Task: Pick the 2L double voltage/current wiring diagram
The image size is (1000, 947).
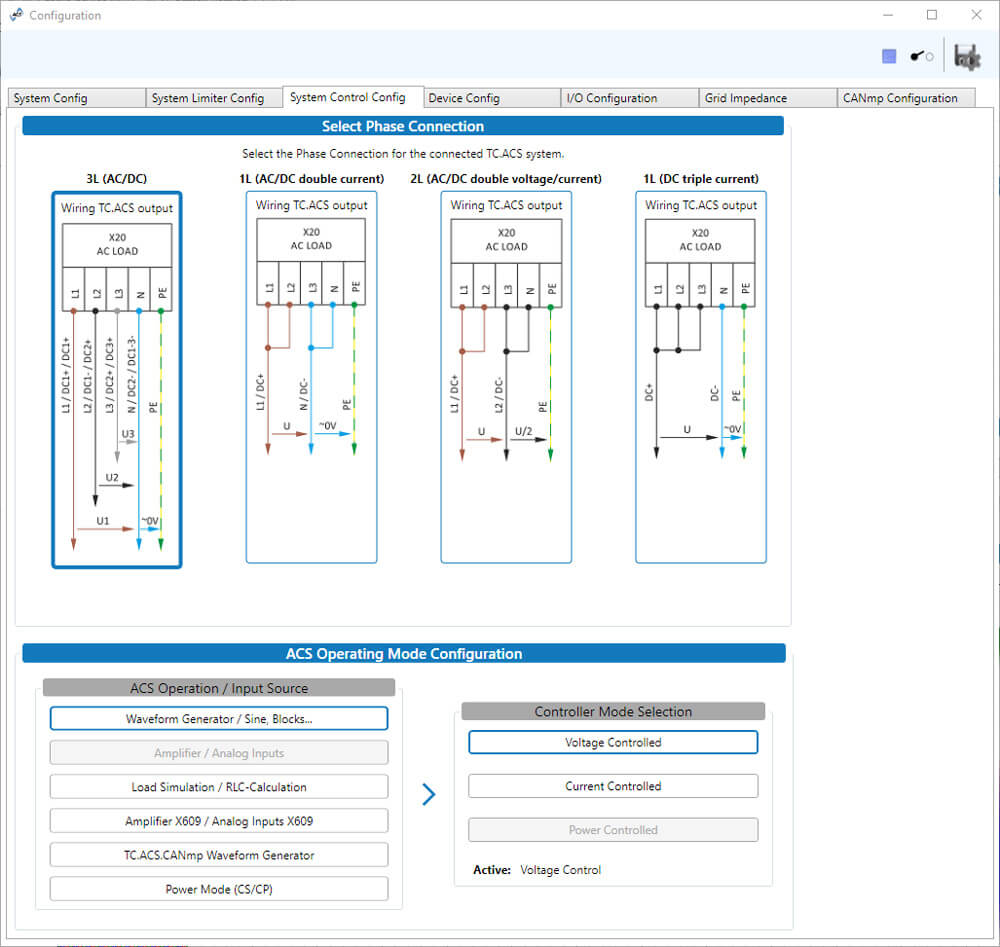Action: [506, 377]
